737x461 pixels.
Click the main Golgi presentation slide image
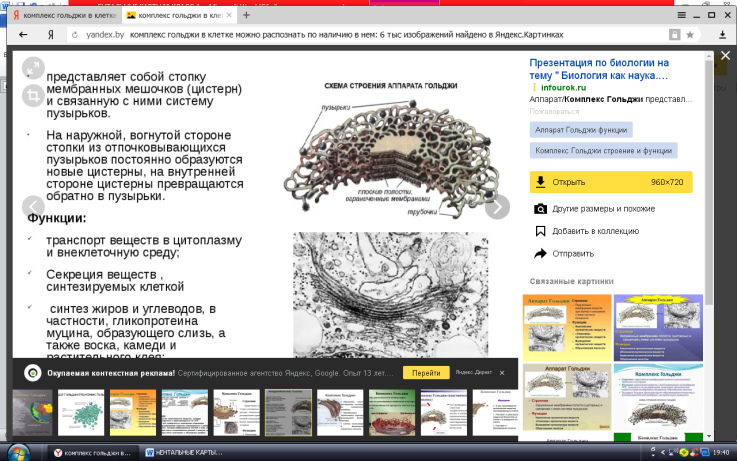coord(265,204)
